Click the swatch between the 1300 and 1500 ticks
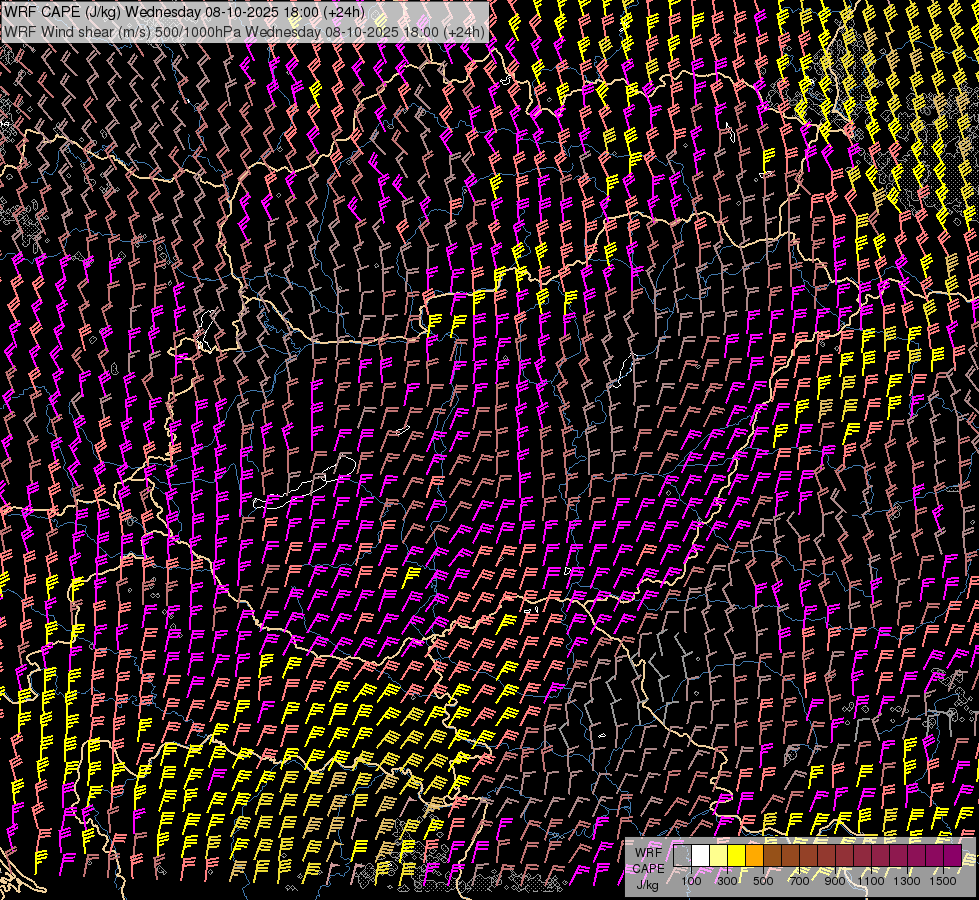The image size is (979, 900). click(x=916, y=856)
